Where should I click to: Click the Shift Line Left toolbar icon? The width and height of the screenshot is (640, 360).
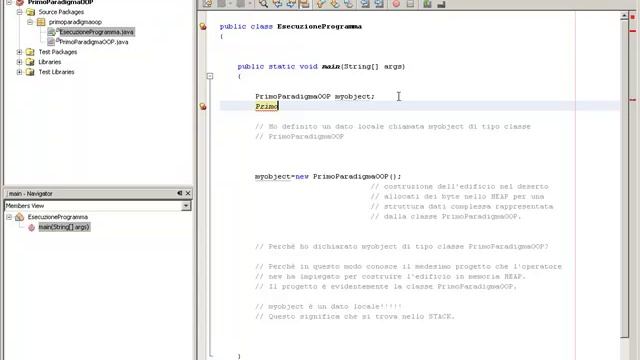(365, 4)
